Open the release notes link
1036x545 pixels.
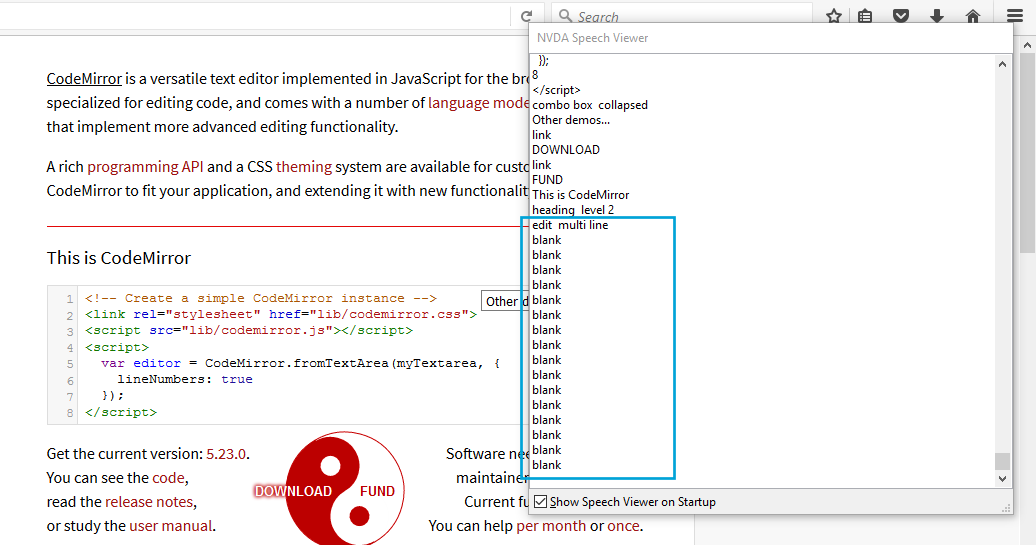click(149, 502)
